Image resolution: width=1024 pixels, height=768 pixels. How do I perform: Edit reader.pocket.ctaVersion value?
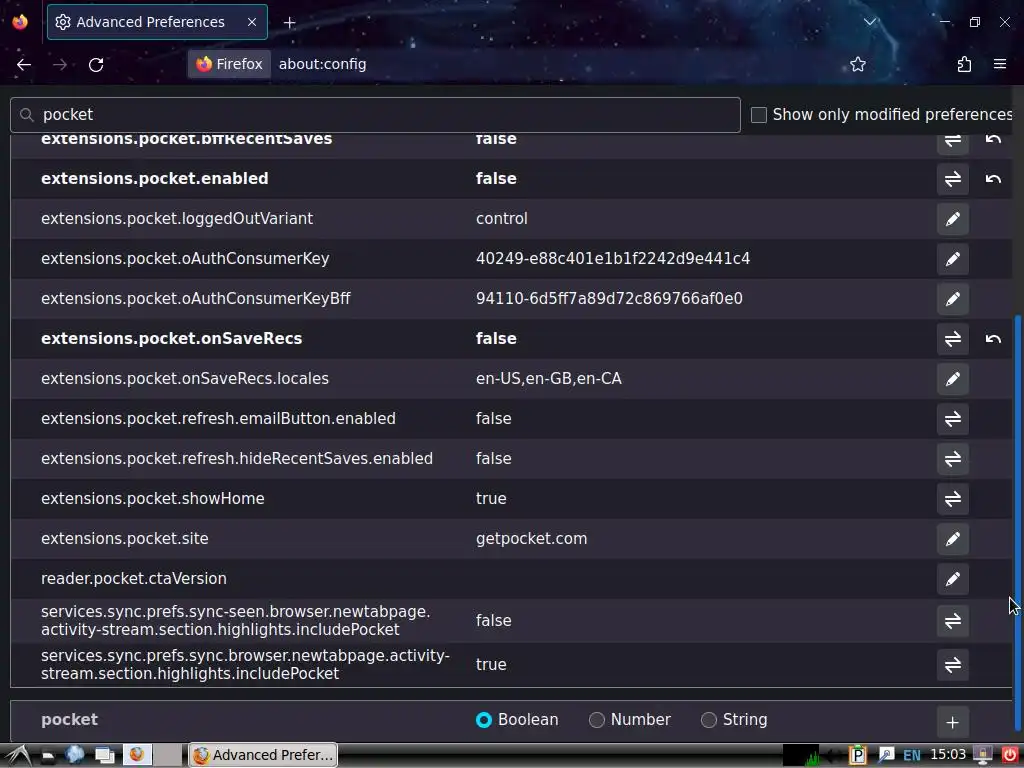(x=952, y=579)
